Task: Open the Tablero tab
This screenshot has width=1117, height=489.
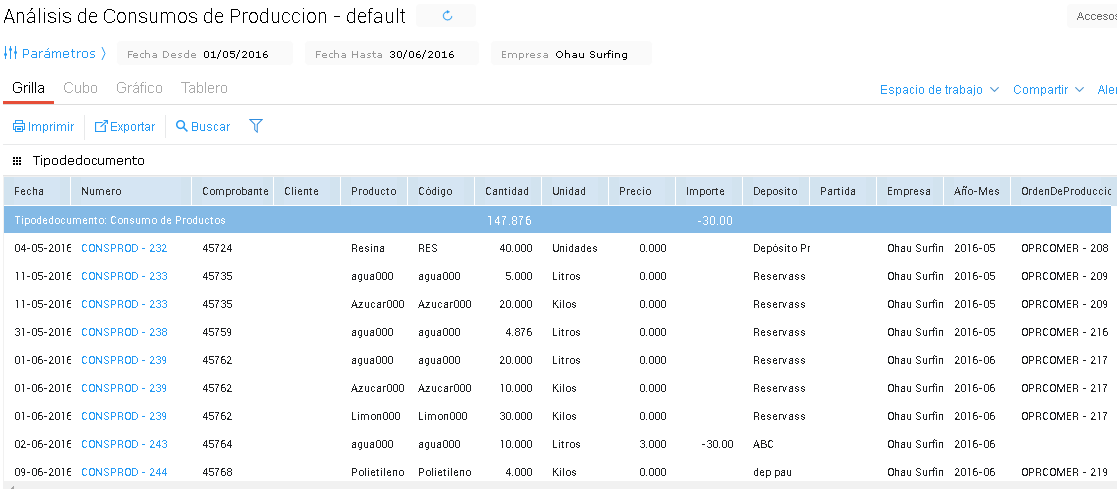Action: [204, 88]
